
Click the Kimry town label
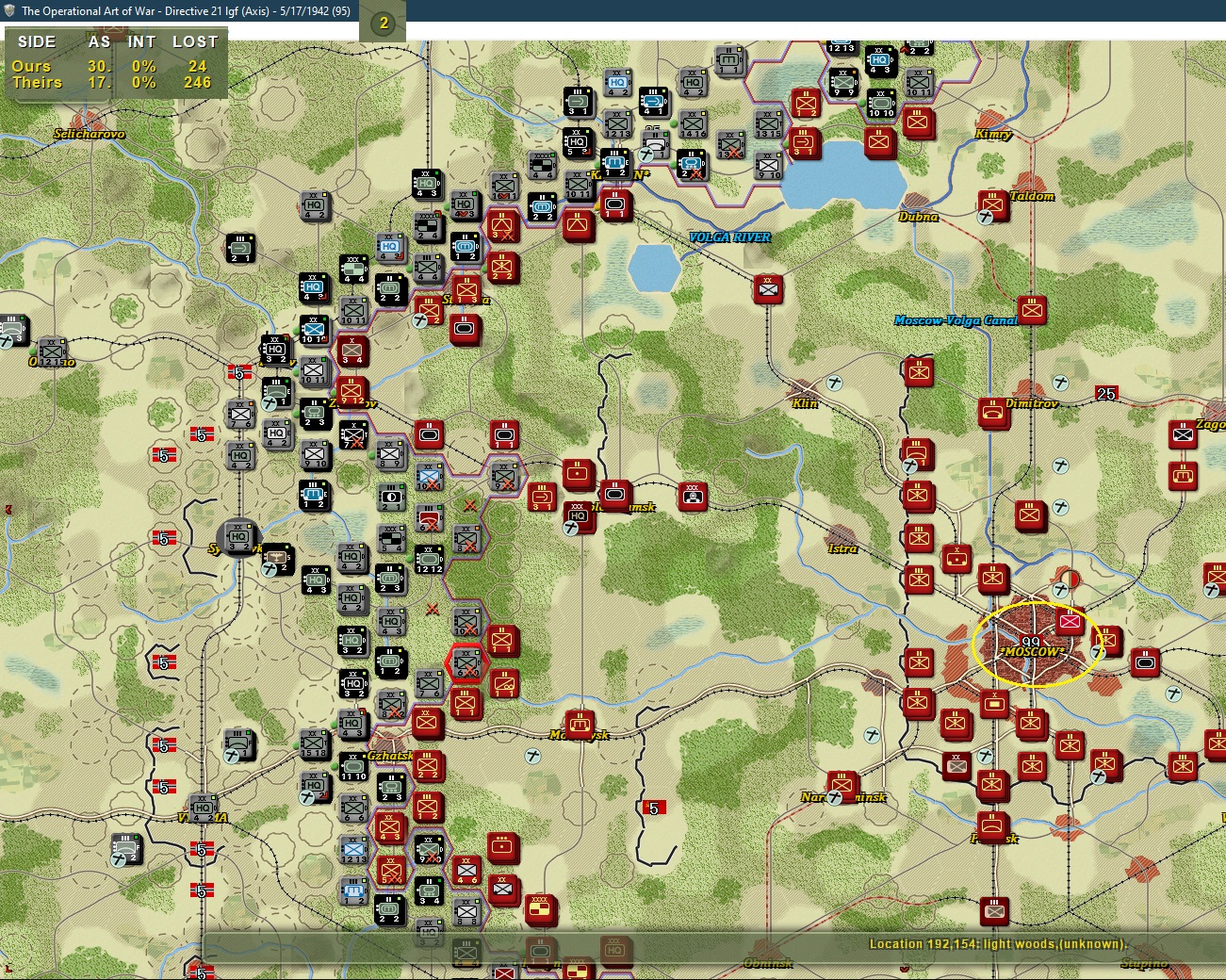(x=993, y=135)
